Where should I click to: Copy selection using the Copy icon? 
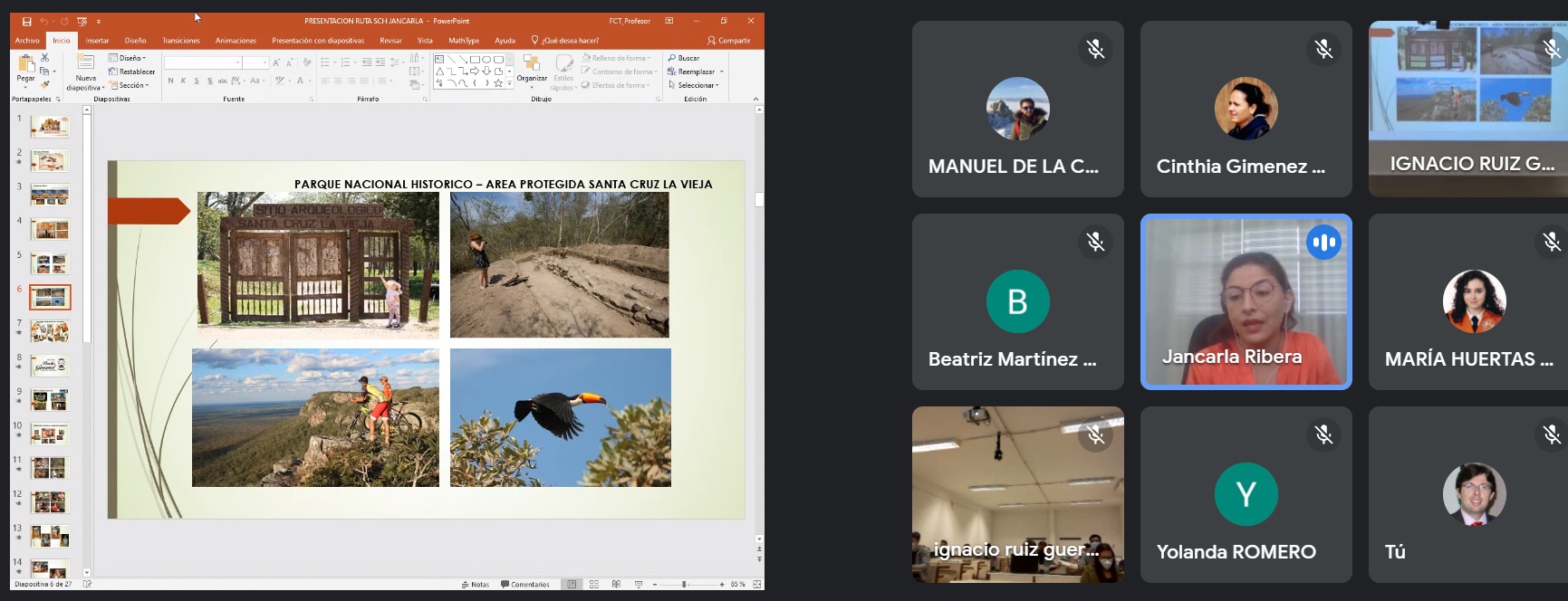point(44,71)
